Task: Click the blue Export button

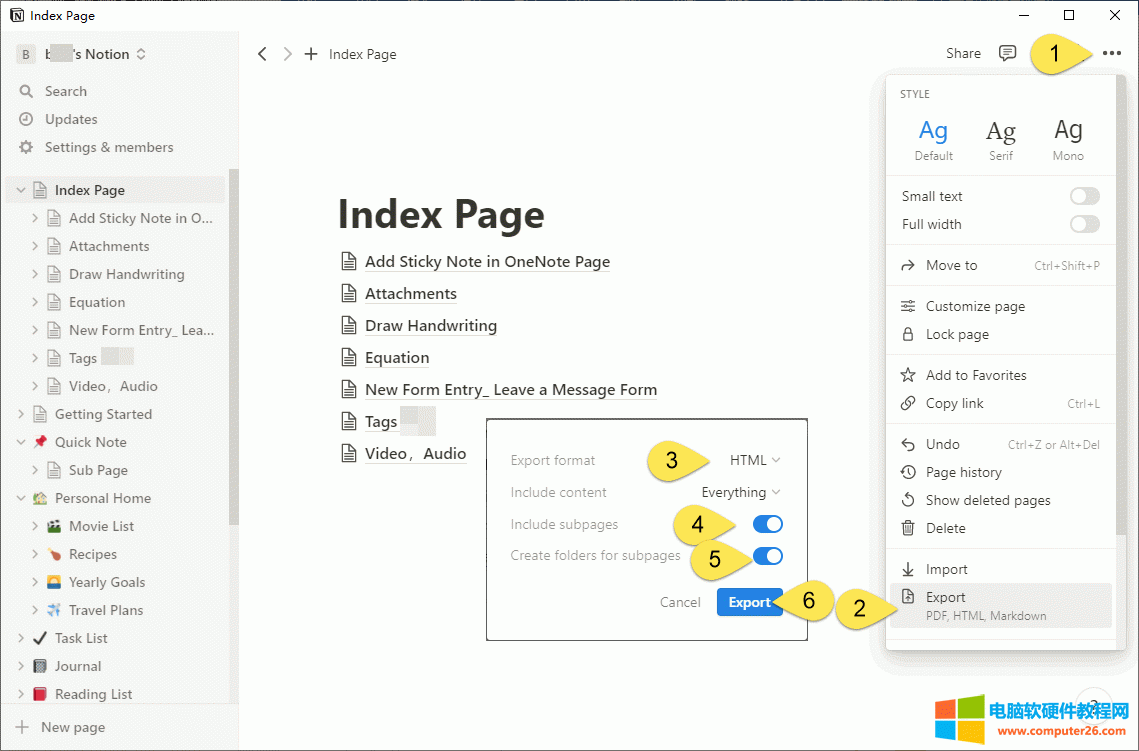Action: [x=749, y=602]
